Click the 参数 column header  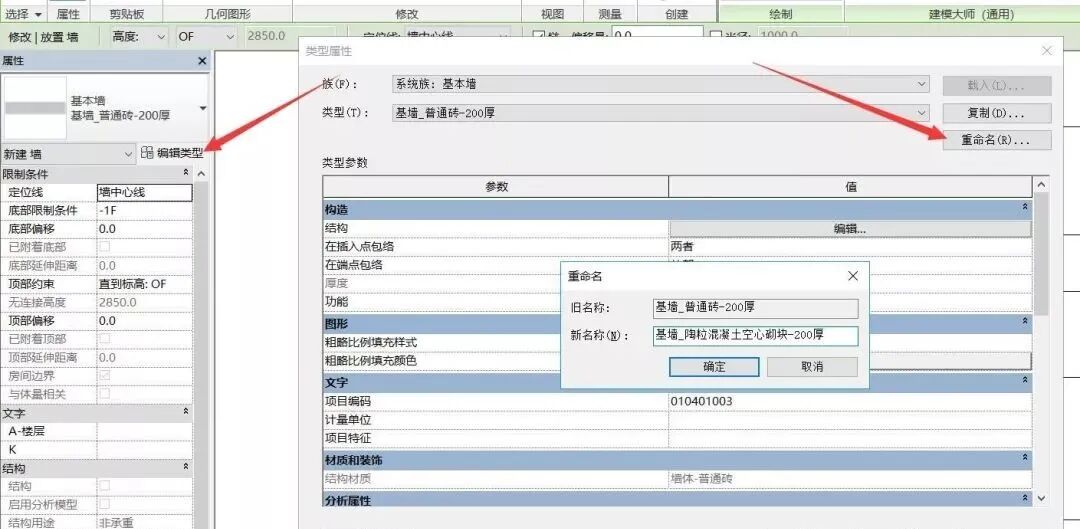496,187
